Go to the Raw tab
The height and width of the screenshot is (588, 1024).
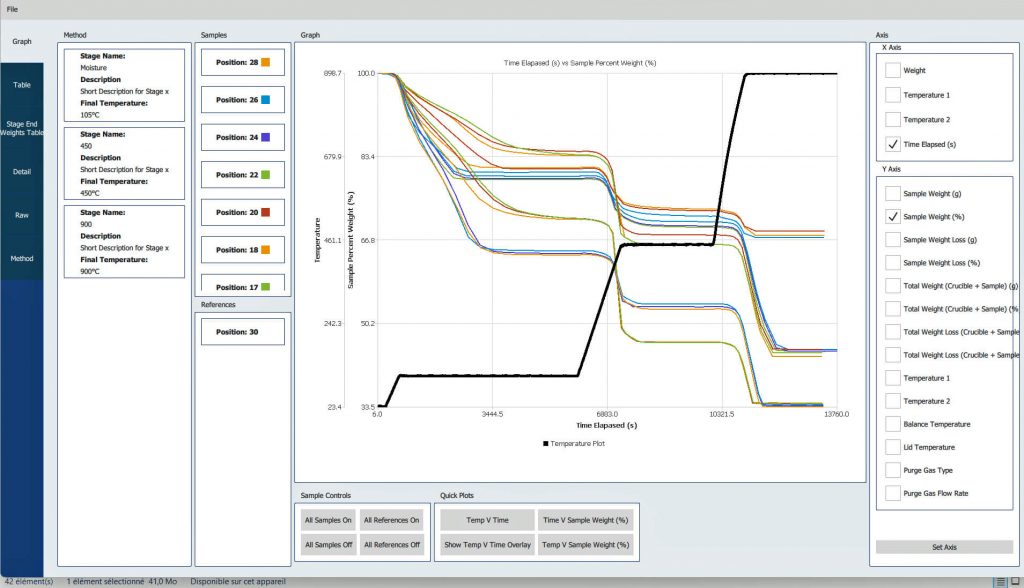[x=21, y=215]
